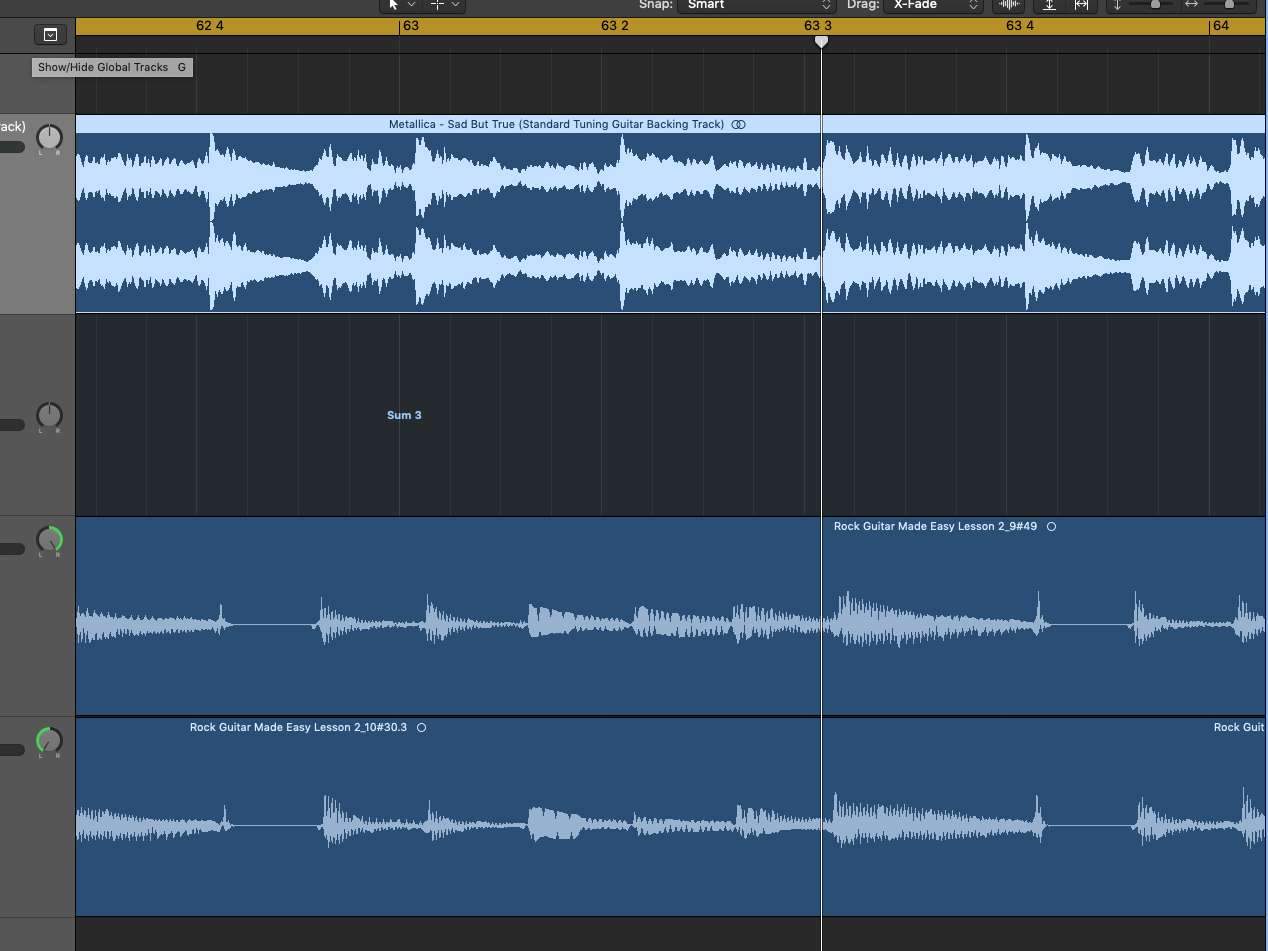Image resolution: width=1268 pixels, height=951 pixels.
Task: Select the Metallica Sad But True region header
Action: pos(556,124)
